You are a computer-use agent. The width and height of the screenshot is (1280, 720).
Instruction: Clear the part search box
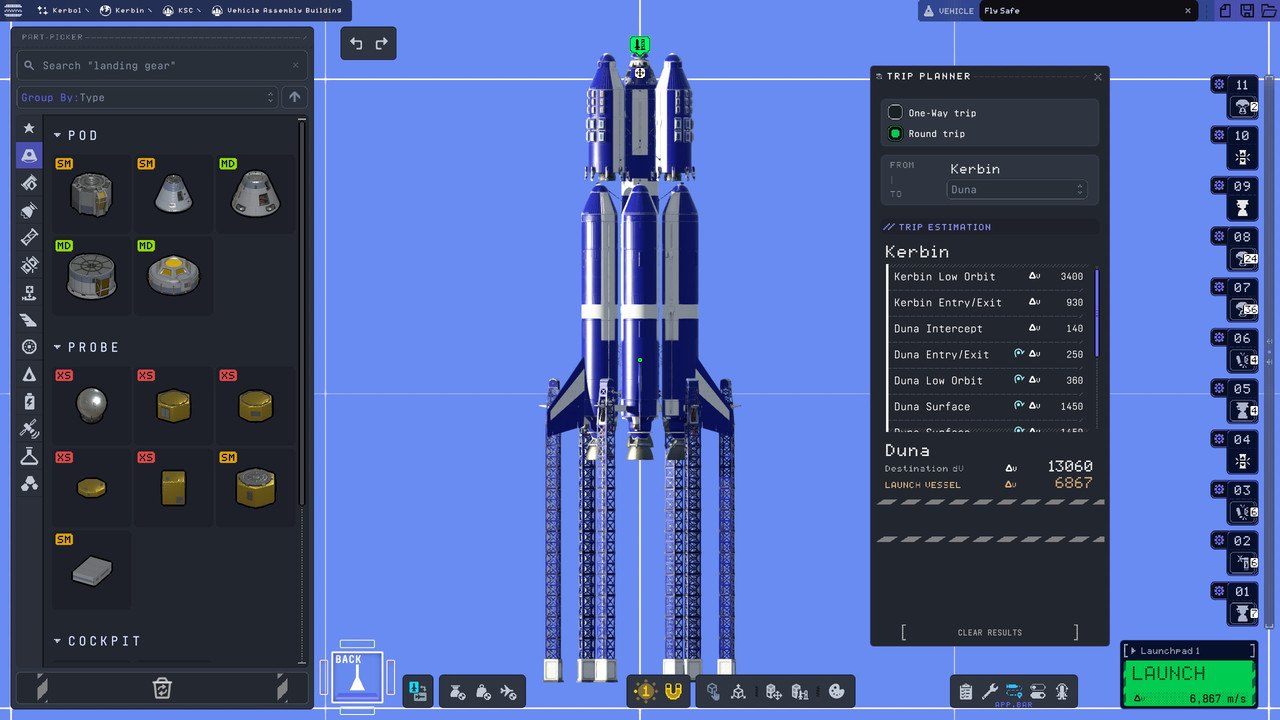tap(295, 65)
